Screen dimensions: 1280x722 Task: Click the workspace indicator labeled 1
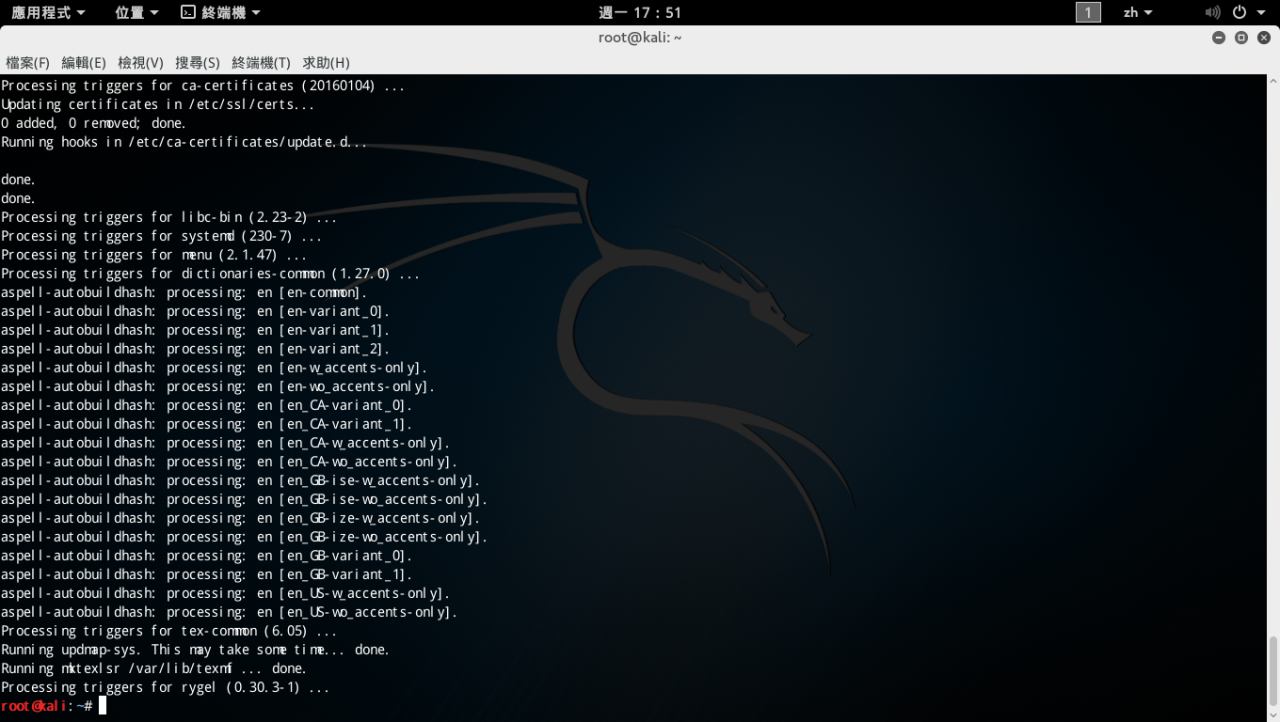click(1088, 12)
